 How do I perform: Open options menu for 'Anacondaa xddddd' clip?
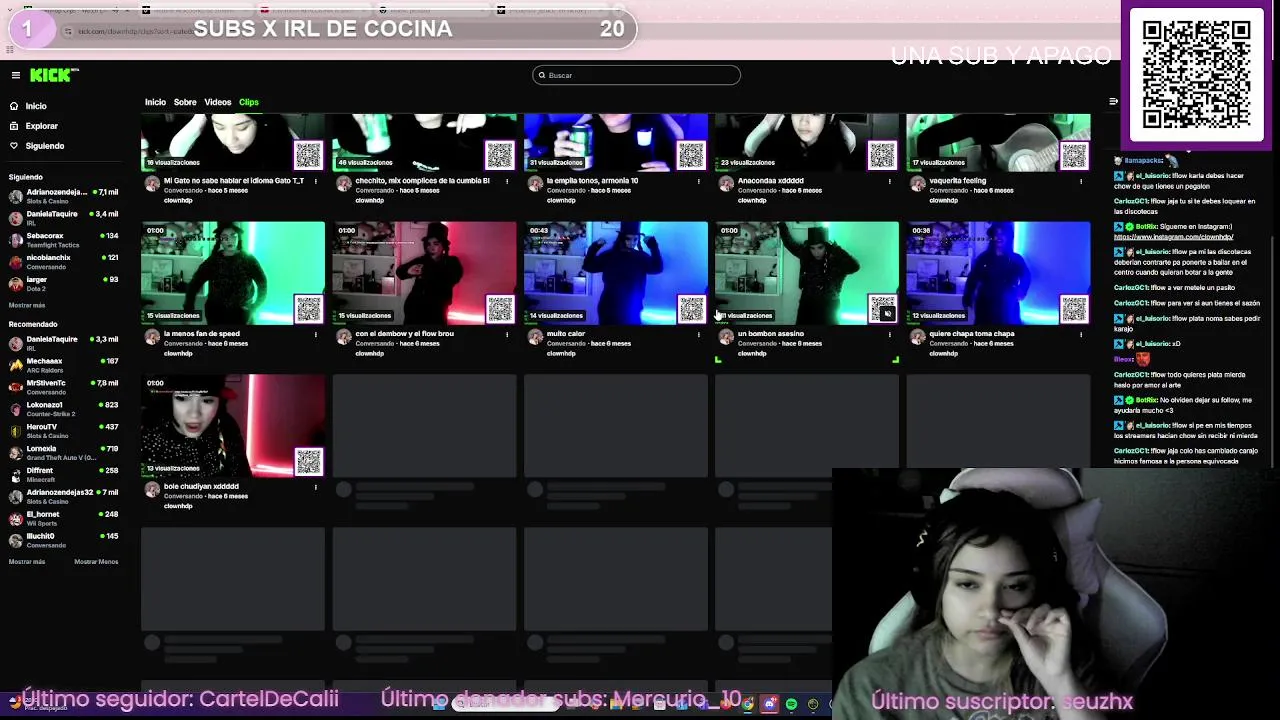point(890,181)
